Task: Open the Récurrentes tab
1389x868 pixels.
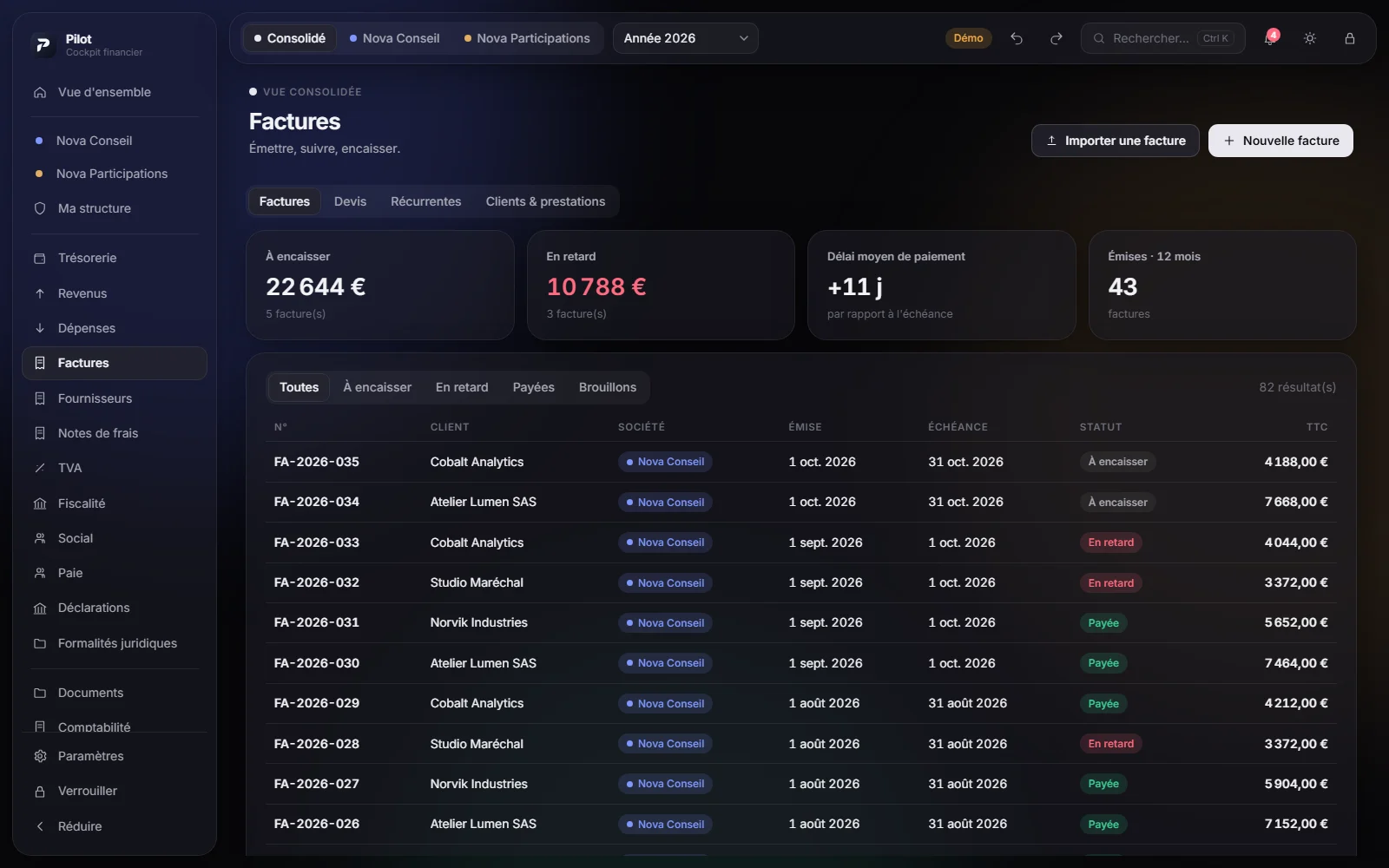Action: click(x=425, y=201)
